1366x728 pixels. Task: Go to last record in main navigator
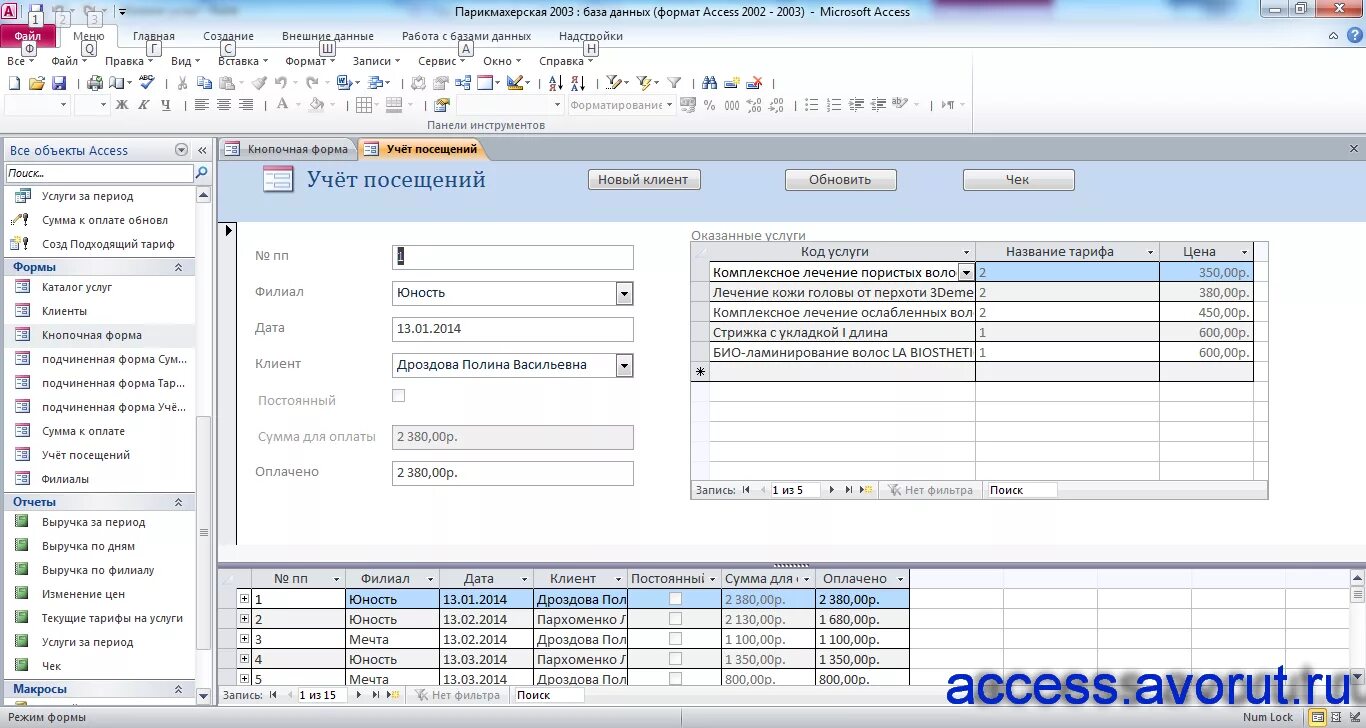(375, 695)
